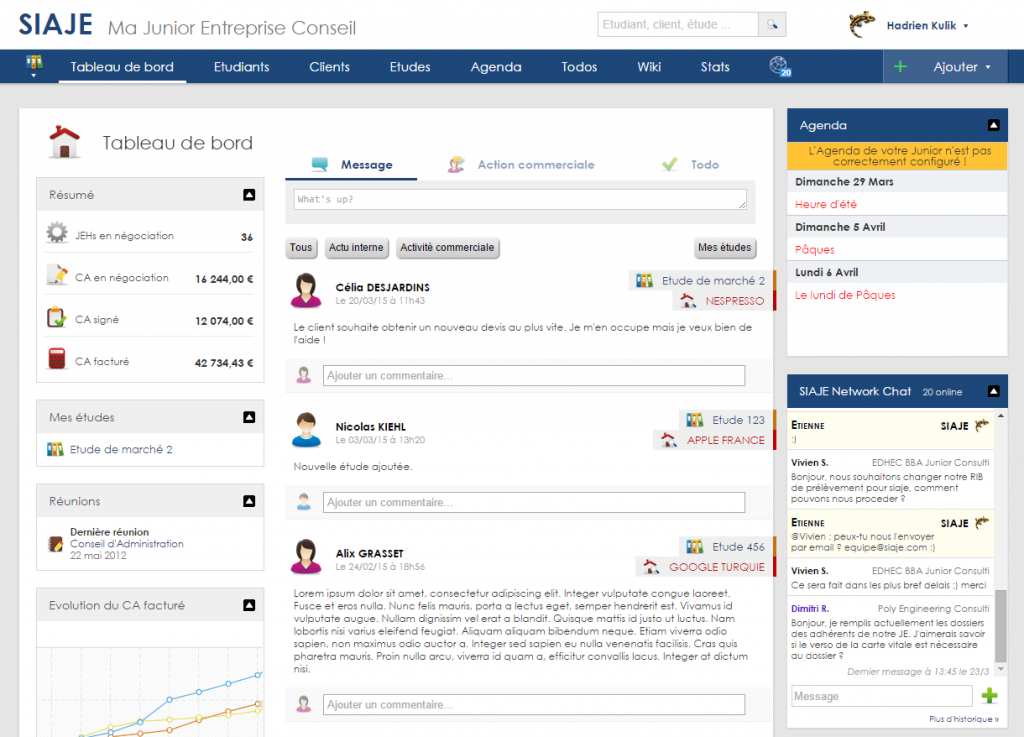The width and height of the screenshot is (1024, 737).
Task: Send chat message with green plus icon
Action: tap(989, 696)
